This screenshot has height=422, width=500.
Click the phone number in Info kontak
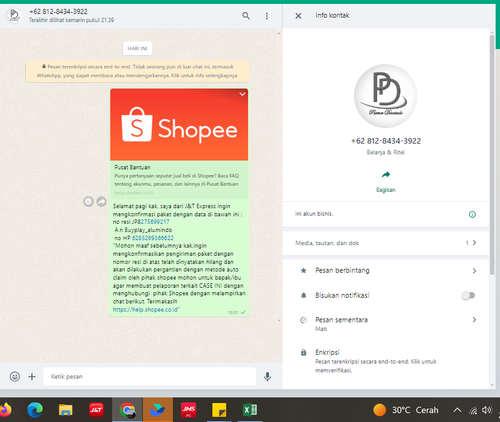(386, 141)
